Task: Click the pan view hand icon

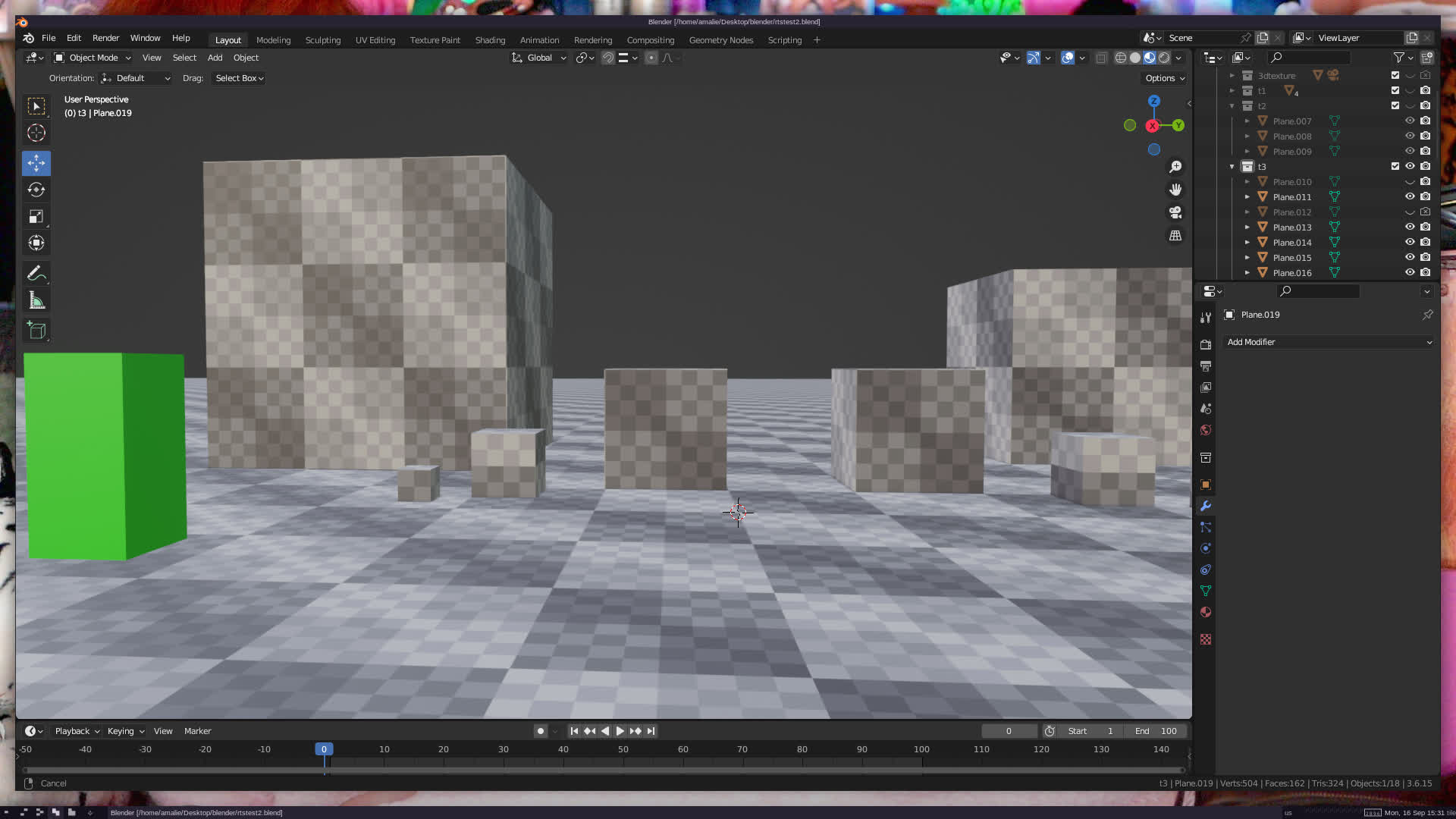Action: (x=1175, y=190)
